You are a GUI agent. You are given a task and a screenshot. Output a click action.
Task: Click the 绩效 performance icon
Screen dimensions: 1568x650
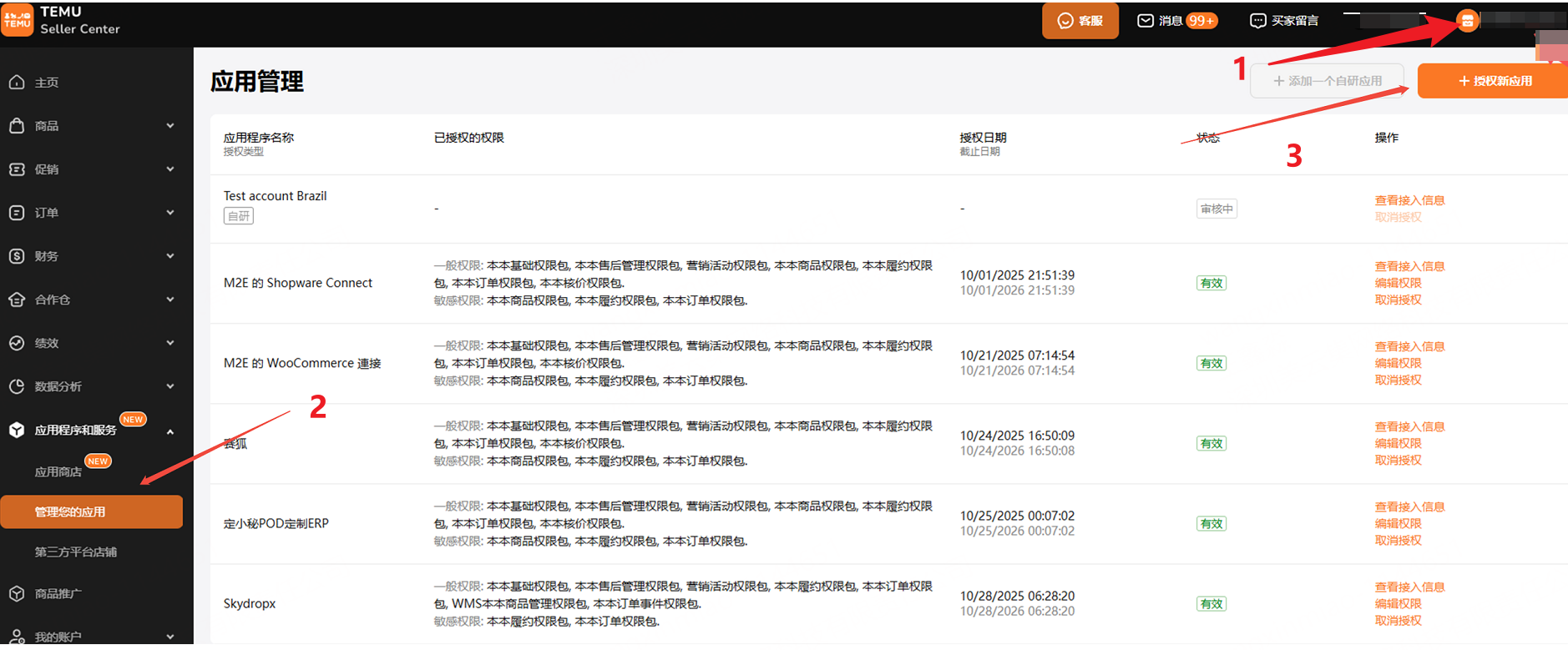(17, 343)
